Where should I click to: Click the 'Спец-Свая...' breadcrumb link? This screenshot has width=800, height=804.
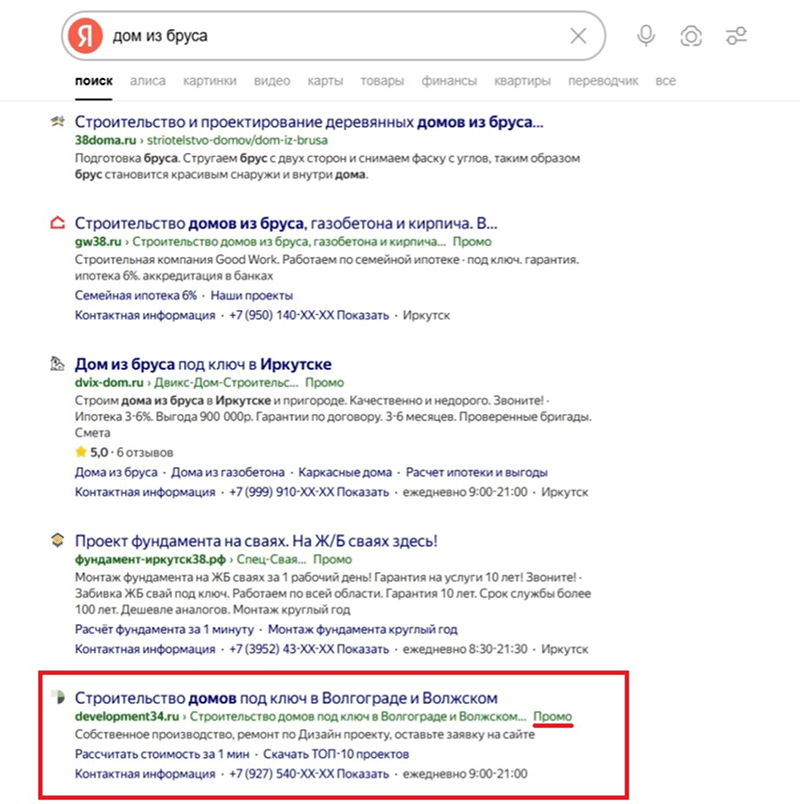[x=271, y=559]
